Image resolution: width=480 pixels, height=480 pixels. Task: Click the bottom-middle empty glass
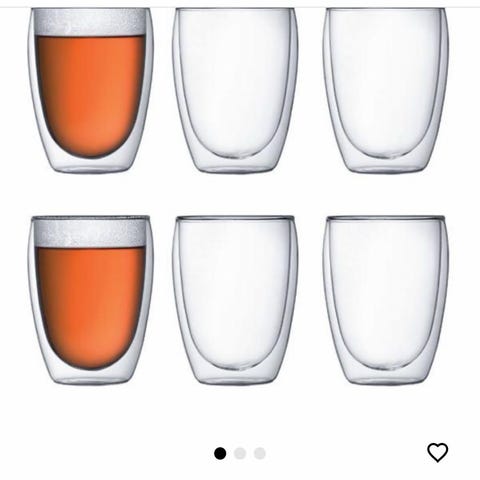coord(235,300)
